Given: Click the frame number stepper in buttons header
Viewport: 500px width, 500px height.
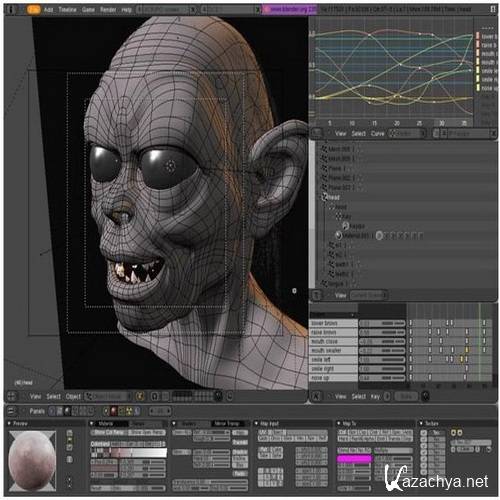Looking at the screenshot, I should [x=160, y=411].
